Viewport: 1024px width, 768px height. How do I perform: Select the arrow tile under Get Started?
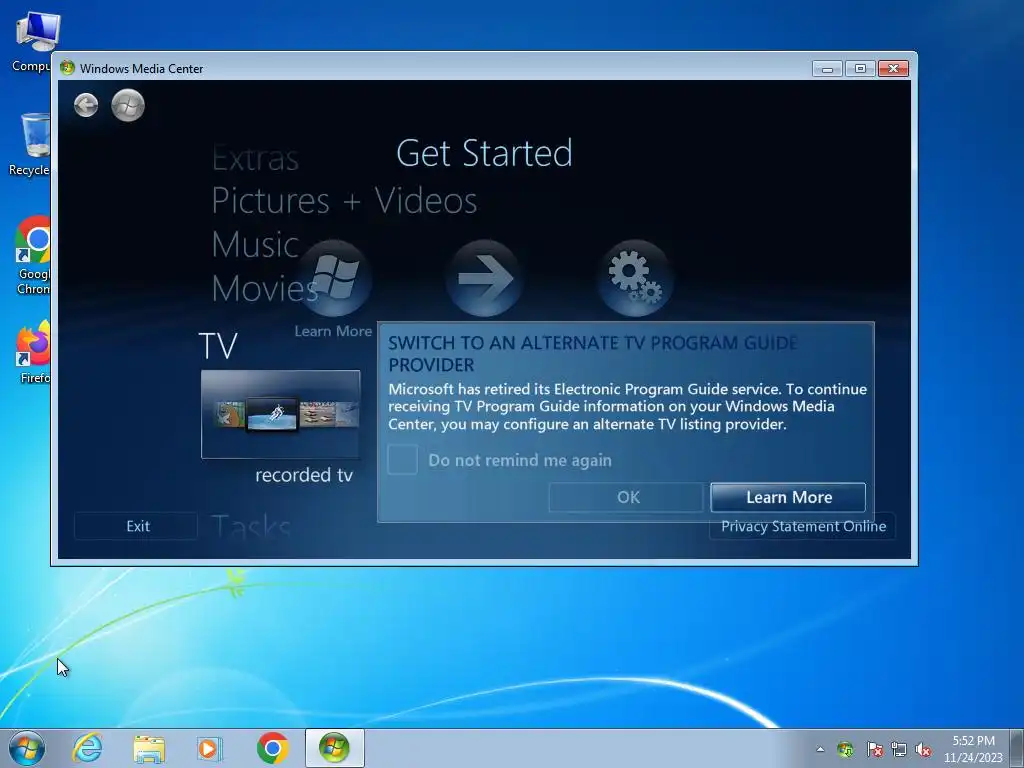[x=484, y=278]
